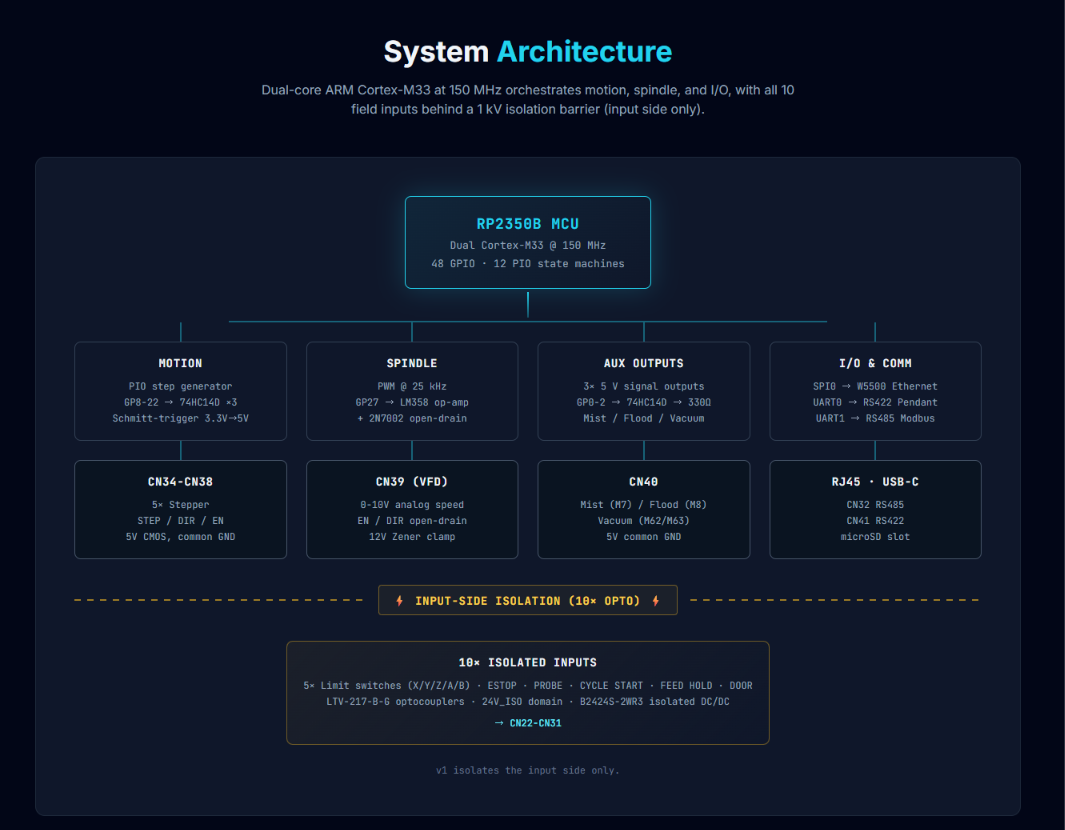1065x830 pixels.
Task: Click 'Schmitt-trigger 3.3V→5V' text
Action: pos(181,418)
